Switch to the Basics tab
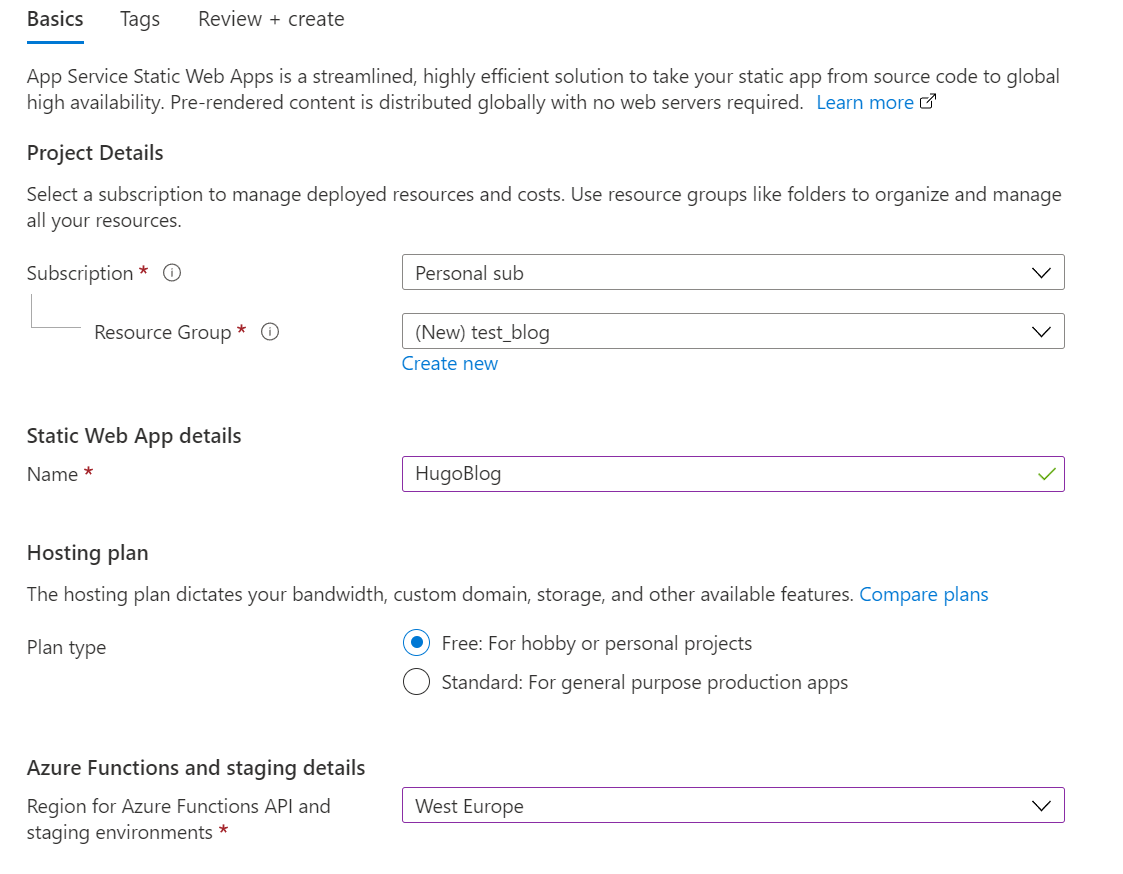 (55, 19)
